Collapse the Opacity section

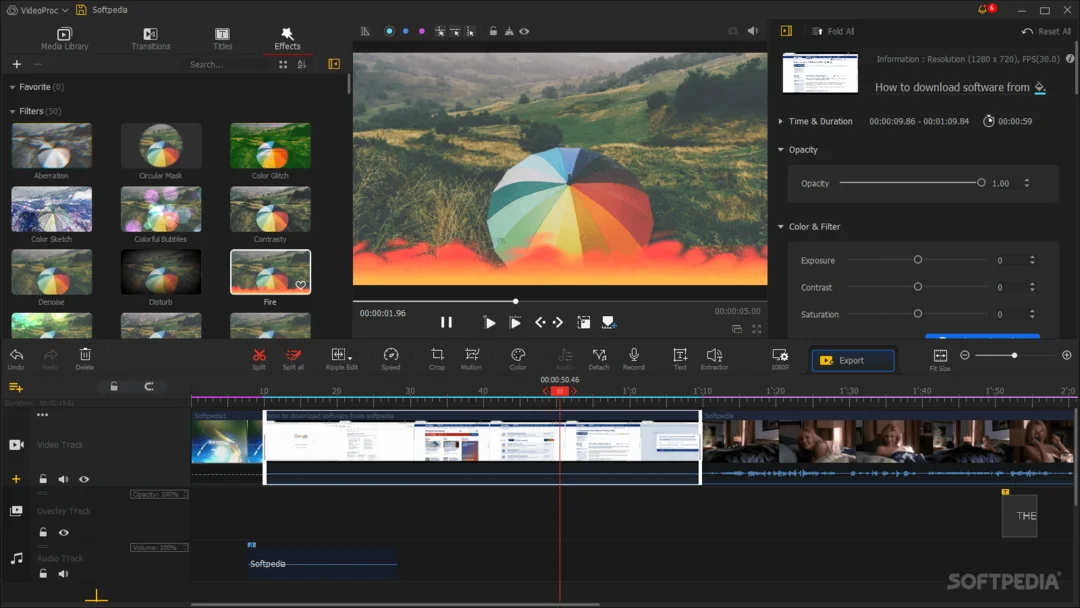[x=780, y=149]
